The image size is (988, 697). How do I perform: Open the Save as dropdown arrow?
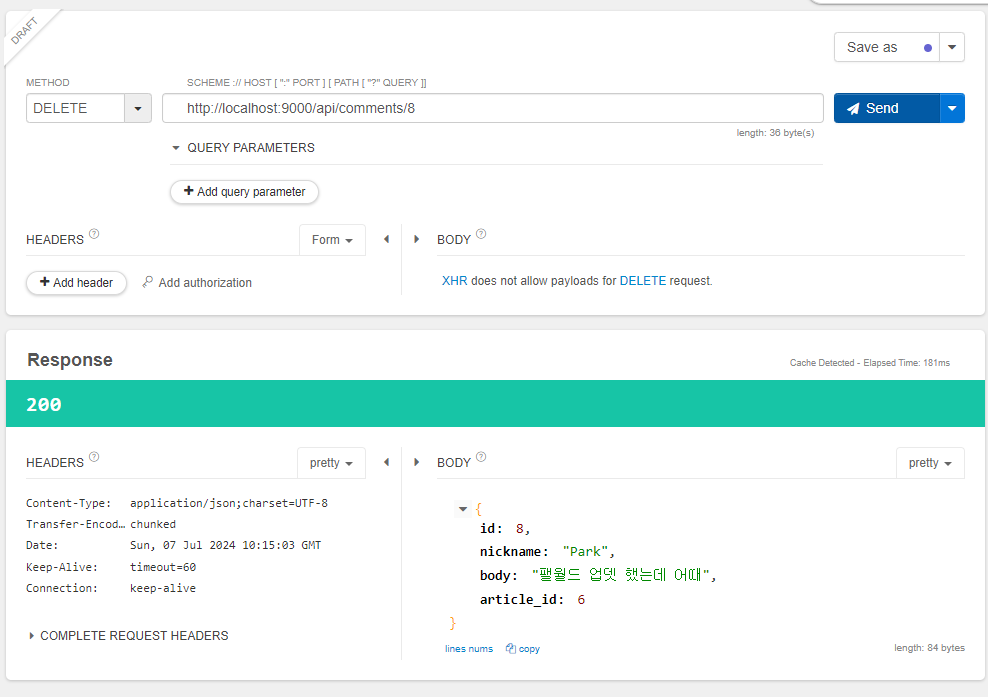(952, 47)
